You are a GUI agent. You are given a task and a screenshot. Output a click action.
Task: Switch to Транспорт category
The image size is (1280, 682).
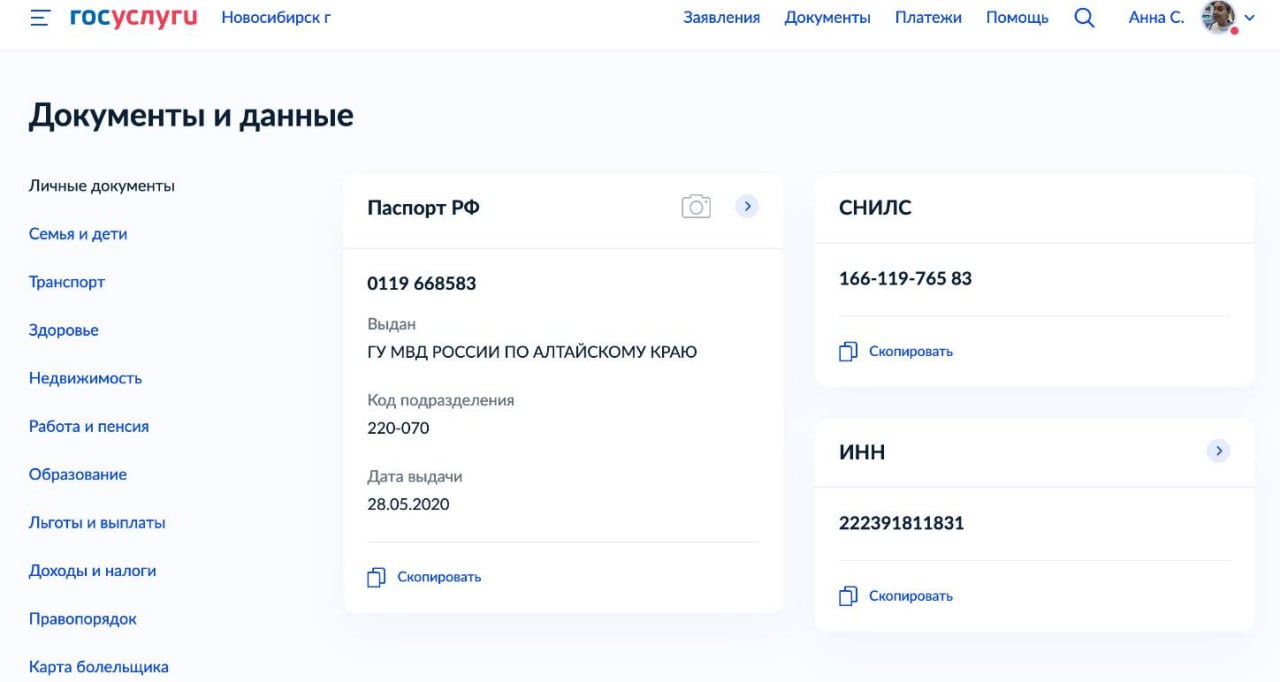tap(67, 282)
